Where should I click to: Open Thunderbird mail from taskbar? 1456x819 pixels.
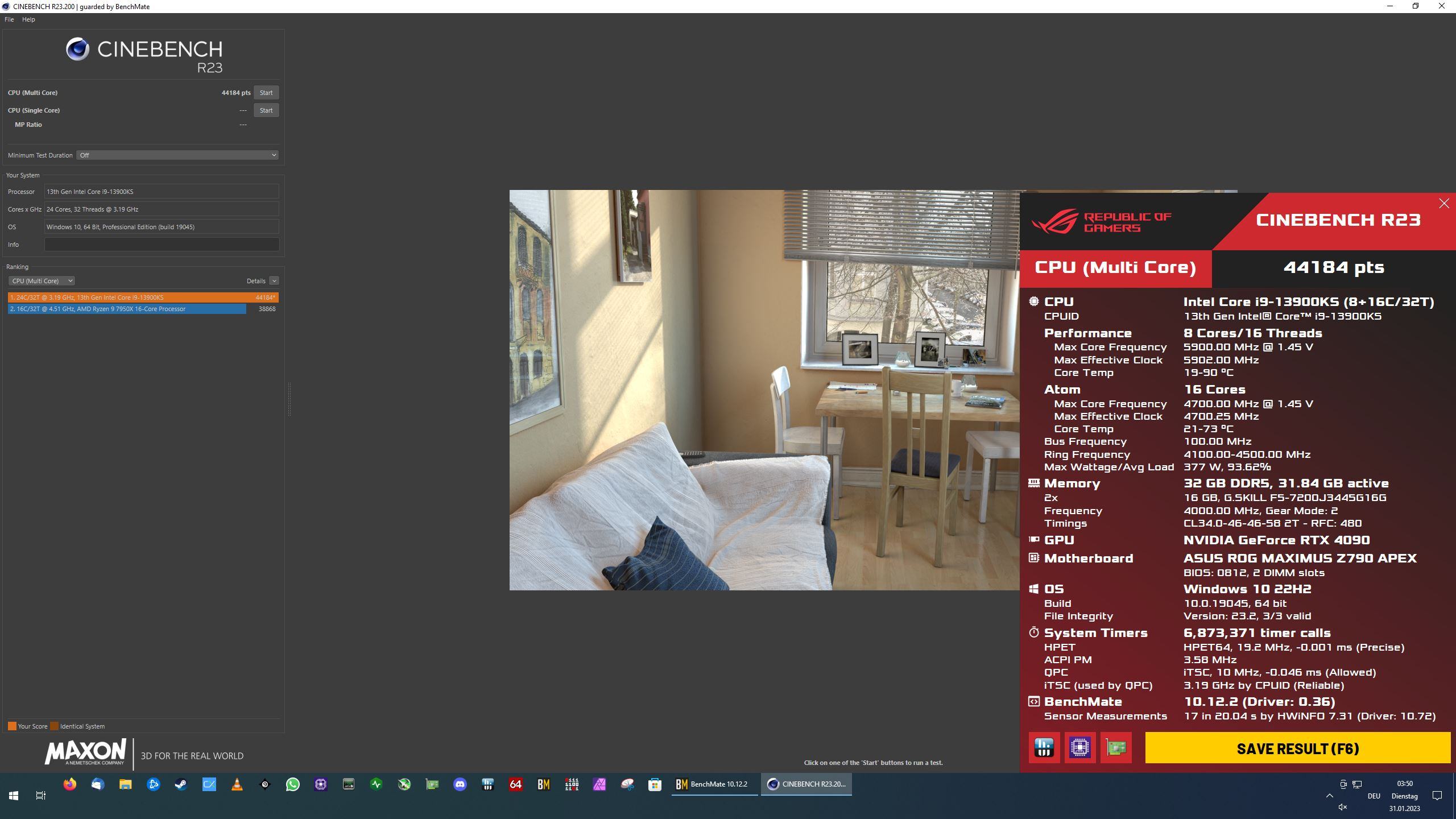tap(98, 785)
